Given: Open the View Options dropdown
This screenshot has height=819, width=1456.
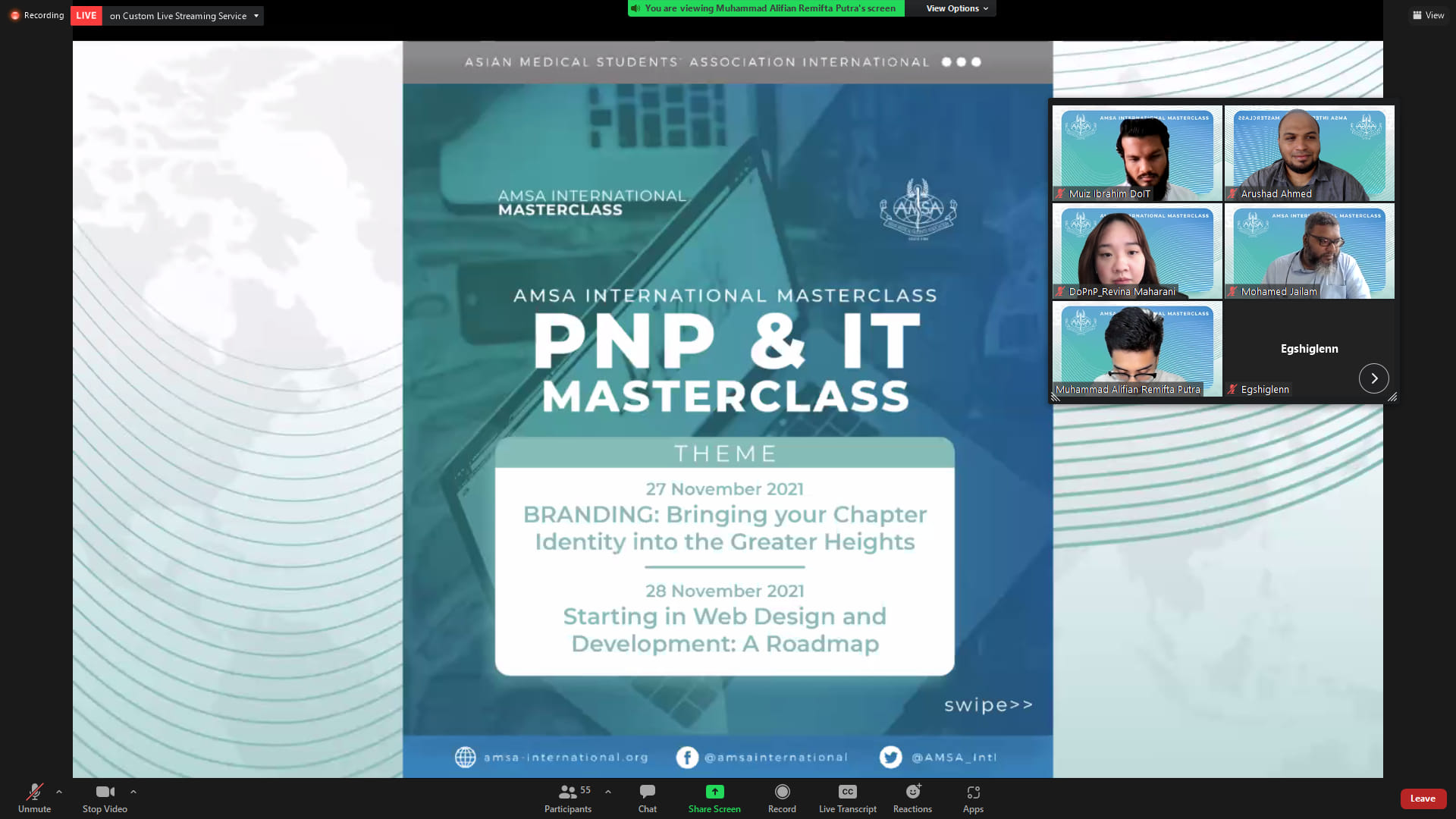Looking at the screenshot, I should 954,8.
